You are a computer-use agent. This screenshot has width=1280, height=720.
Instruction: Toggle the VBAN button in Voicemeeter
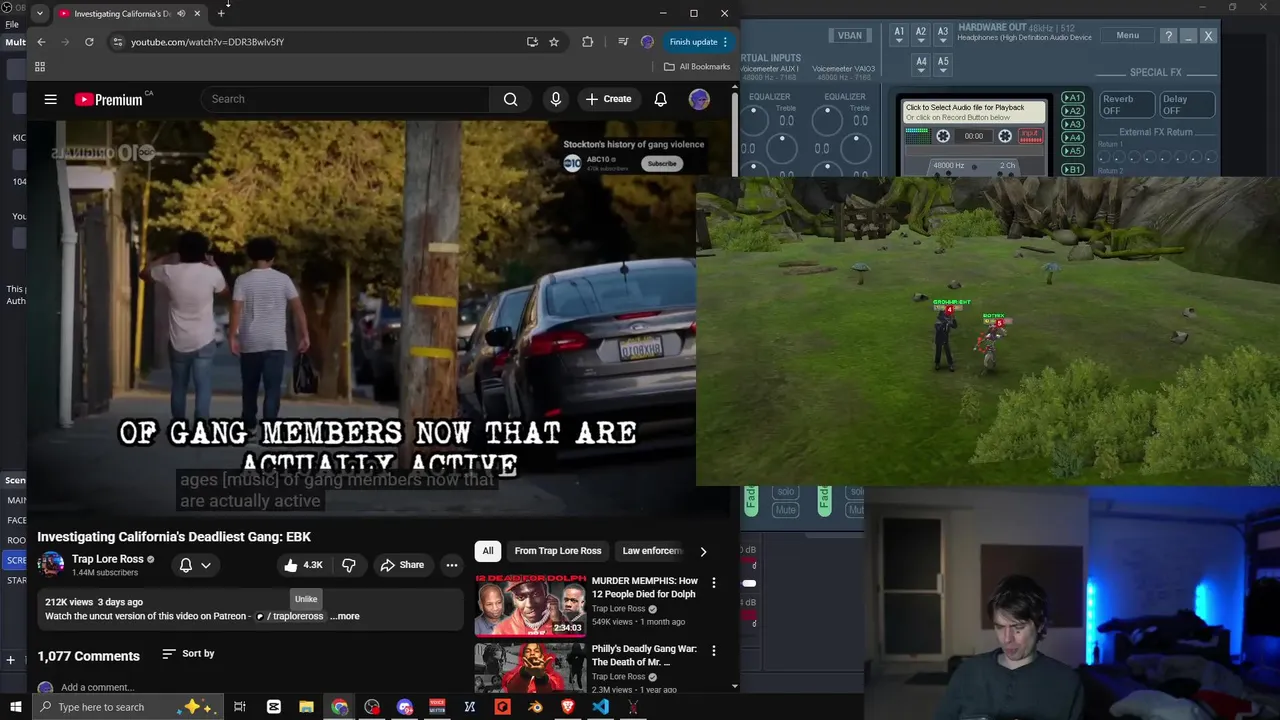pyautogui.click(x=850, y=36)
